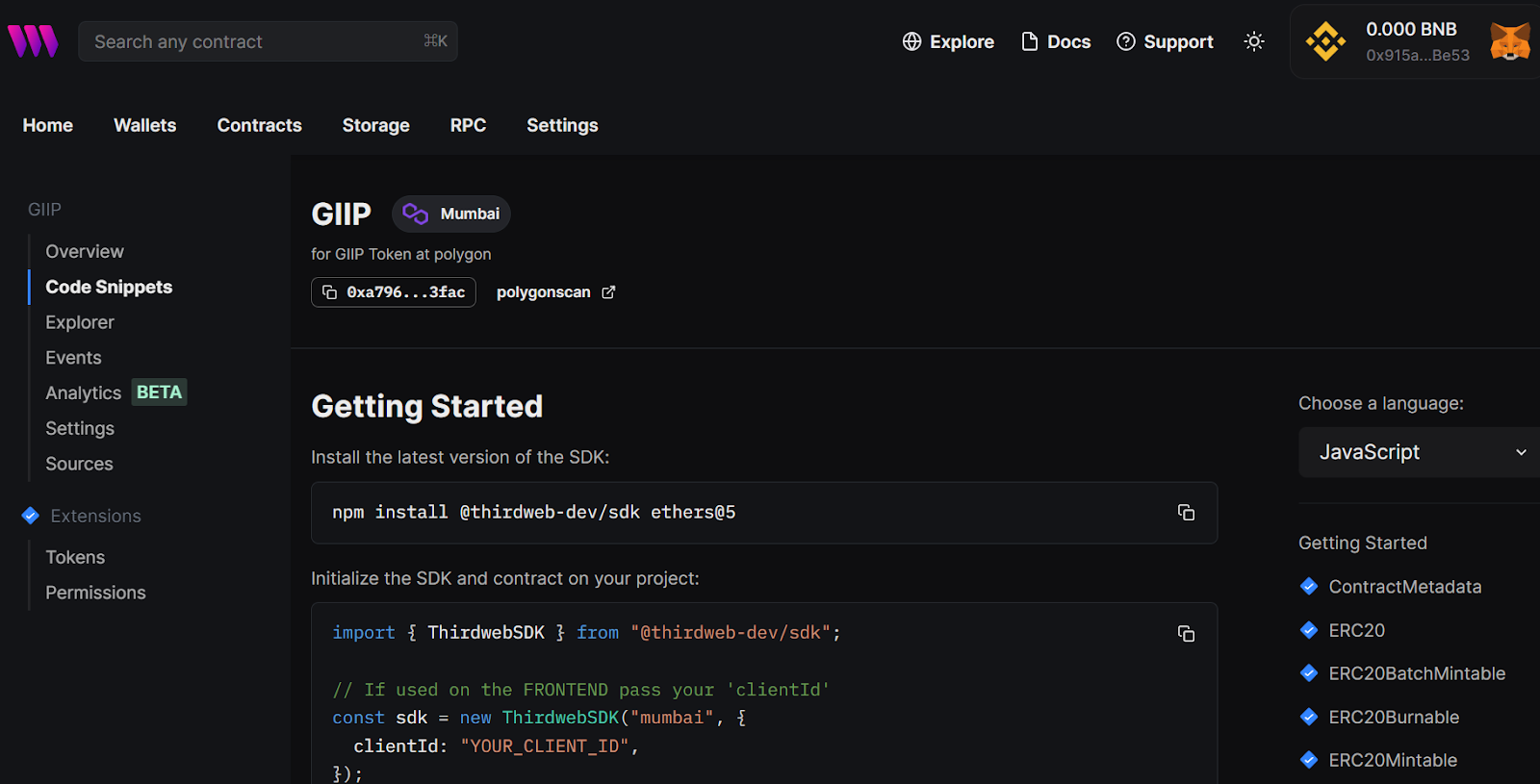
Task: Expand the JavaScript language dropdown
Action: [x=1421, y=452]
